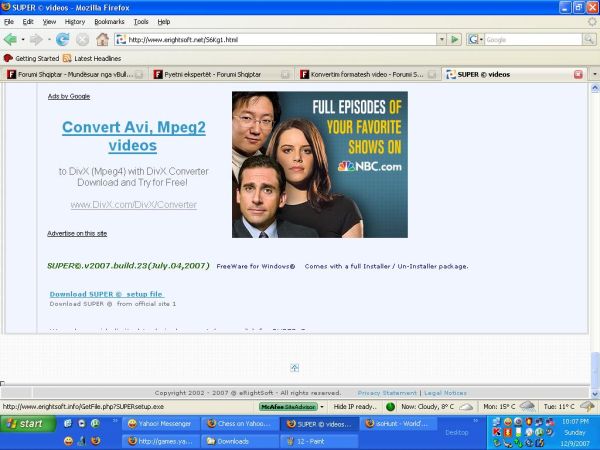Image resolution: width=600 pixels, height=450 pixels.
Task: Click the Forward navigation arrow
Action: (36, 39)
